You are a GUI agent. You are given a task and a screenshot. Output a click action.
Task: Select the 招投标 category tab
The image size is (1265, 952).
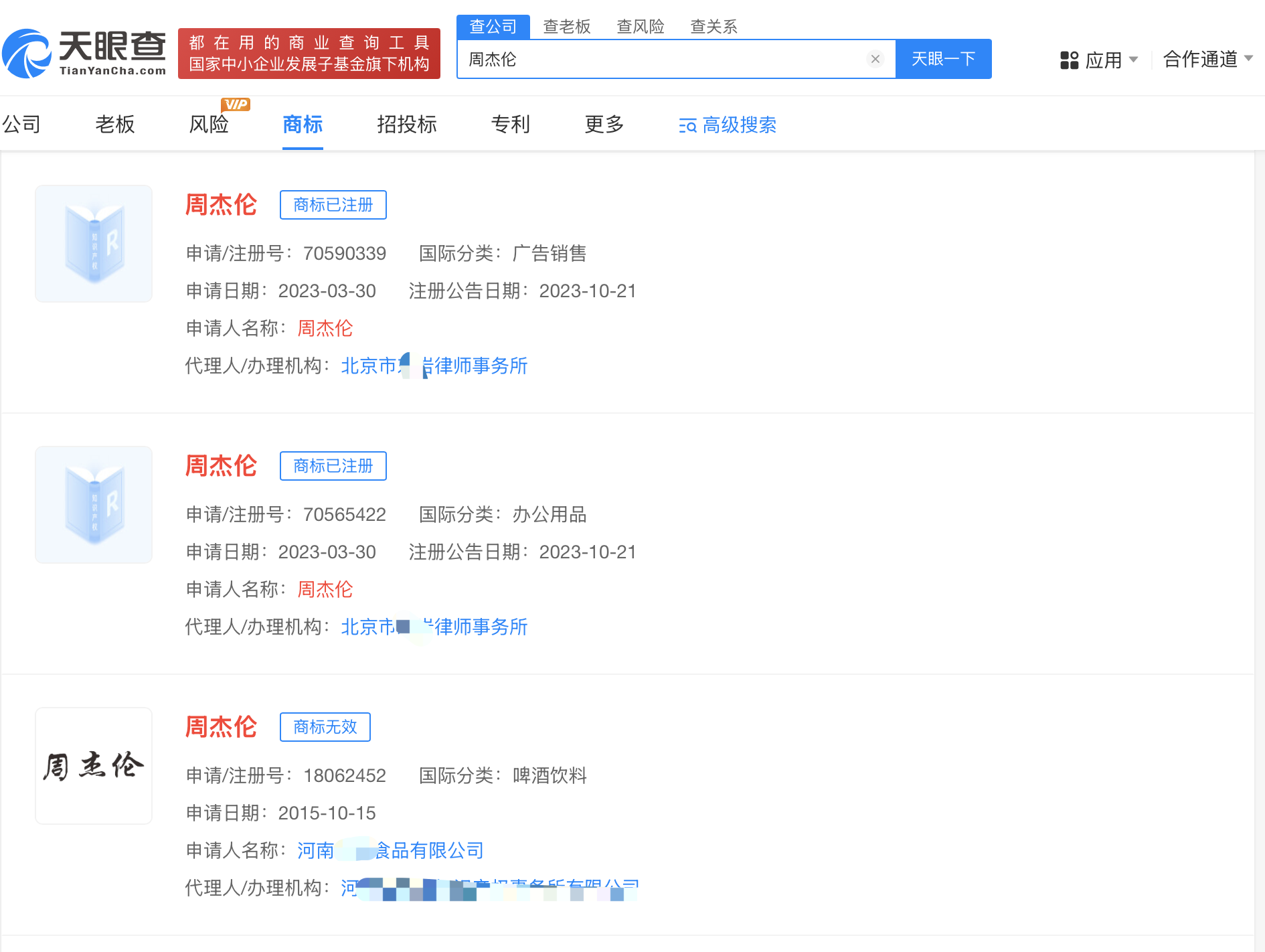pos(406,125)
